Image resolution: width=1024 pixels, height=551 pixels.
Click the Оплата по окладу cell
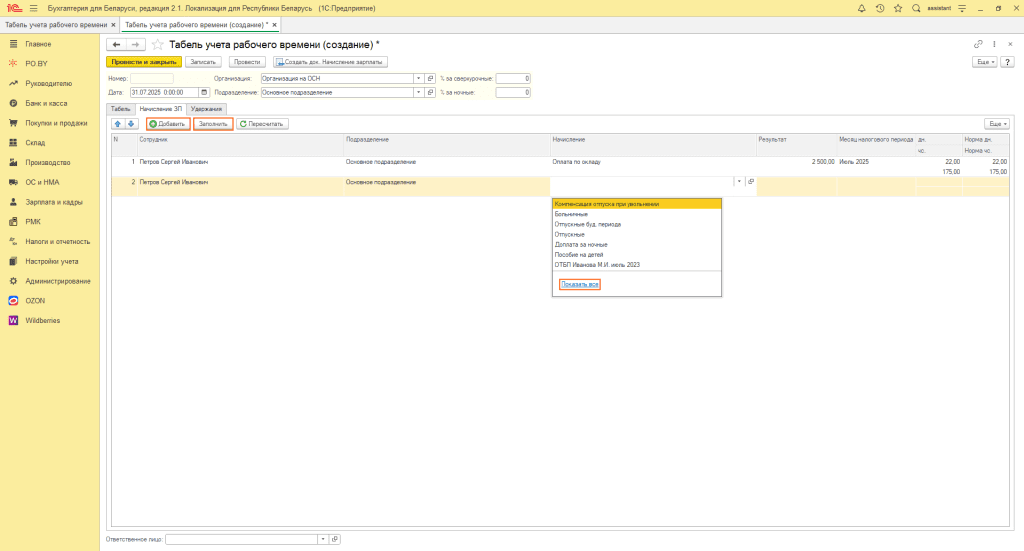click(x=653, y=162)
